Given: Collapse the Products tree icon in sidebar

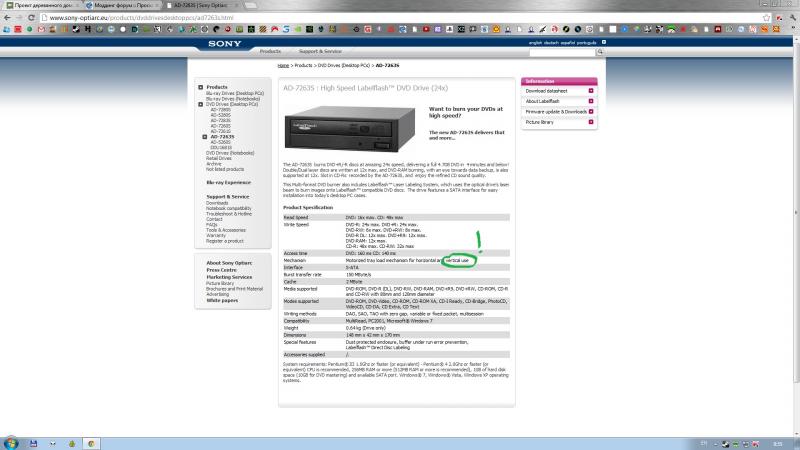Looking at the screenshot, I should (x=201, y=87).
